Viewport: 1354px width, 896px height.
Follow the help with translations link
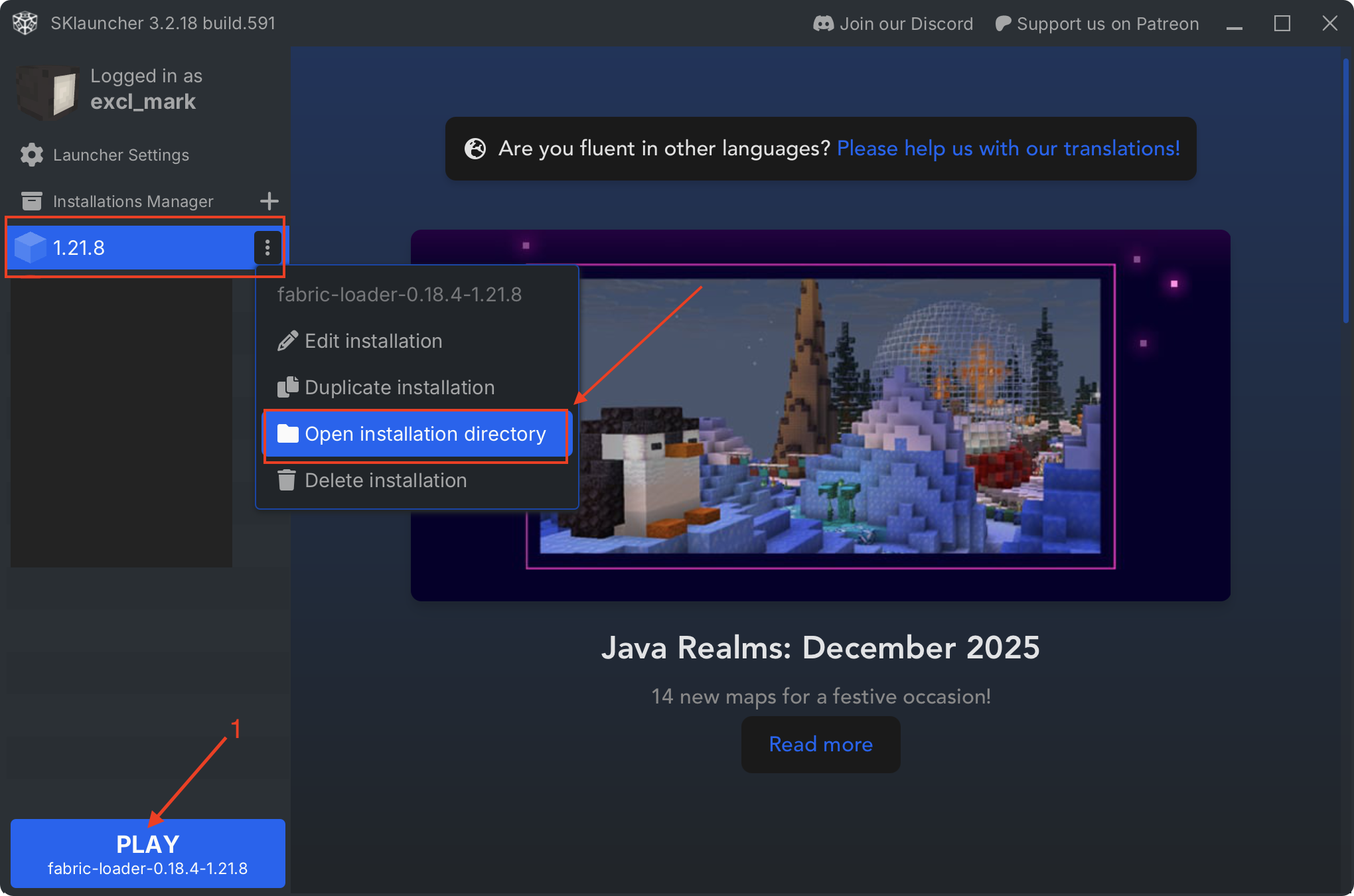1008,149
